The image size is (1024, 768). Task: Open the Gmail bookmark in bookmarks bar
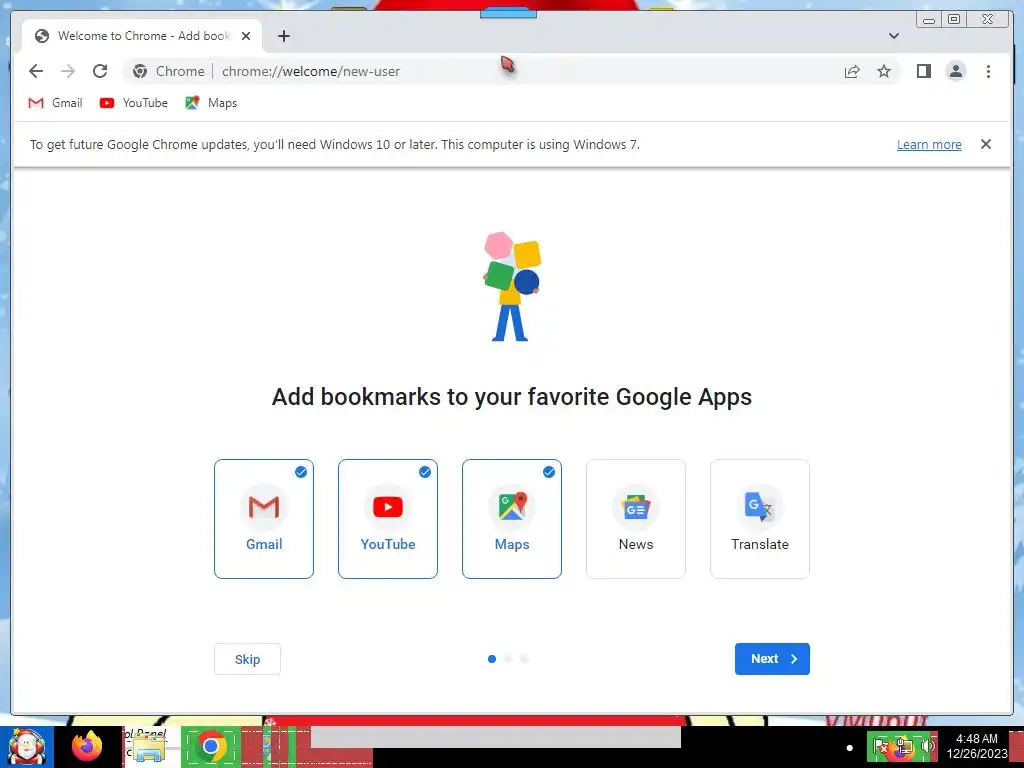pyautogui.click(x=56, y=103)
